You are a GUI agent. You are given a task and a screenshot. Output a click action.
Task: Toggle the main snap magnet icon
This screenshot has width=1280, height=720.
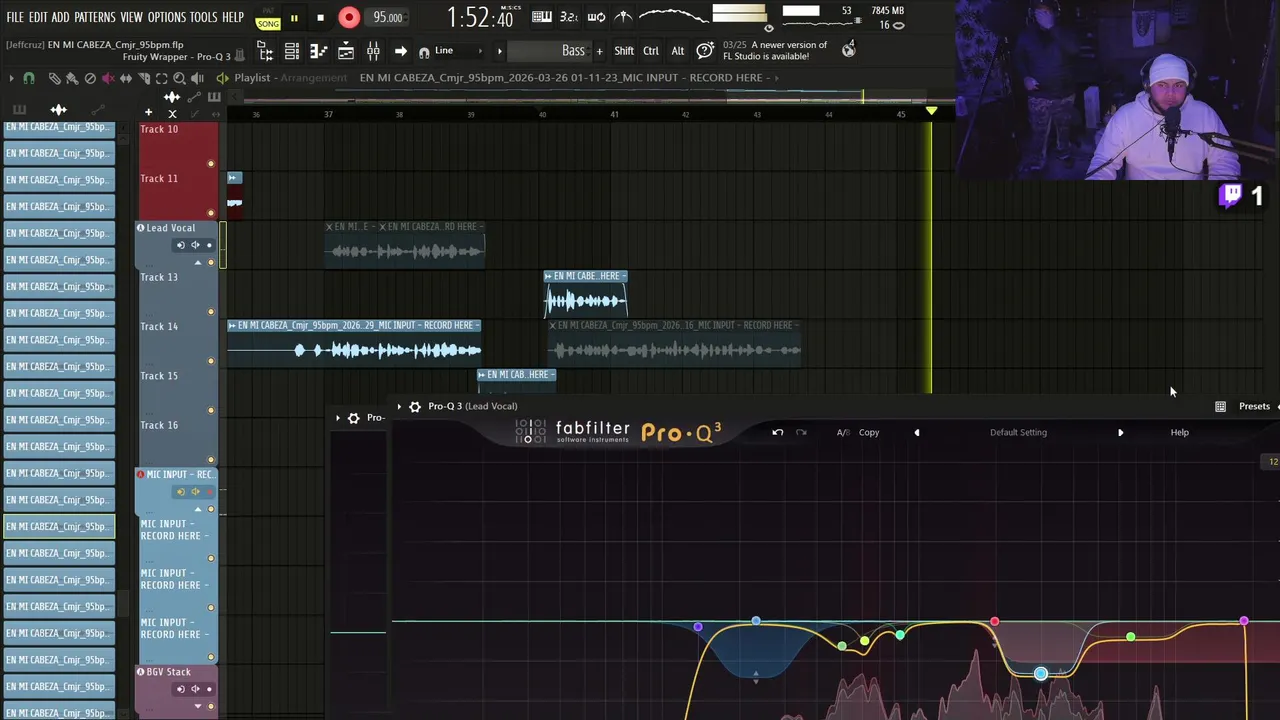(424, 52)
